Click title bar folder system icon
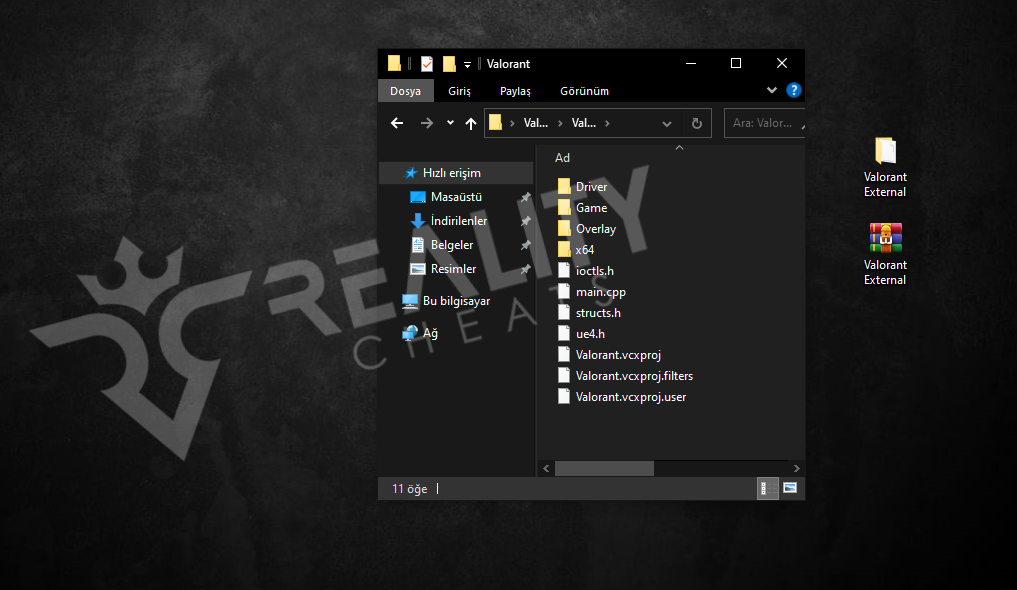 (394, 63)
